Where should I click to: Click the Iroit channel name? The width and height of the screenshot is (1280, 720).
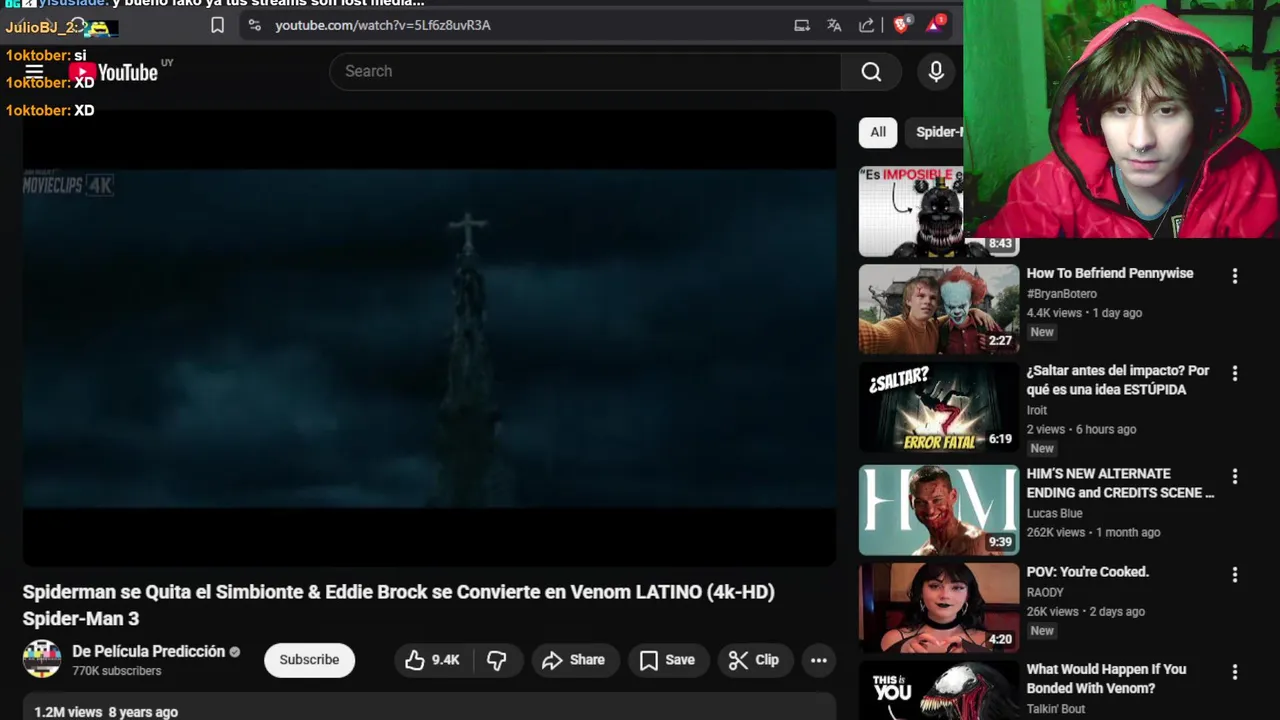pyautogui.click(x=1037, y=410)
